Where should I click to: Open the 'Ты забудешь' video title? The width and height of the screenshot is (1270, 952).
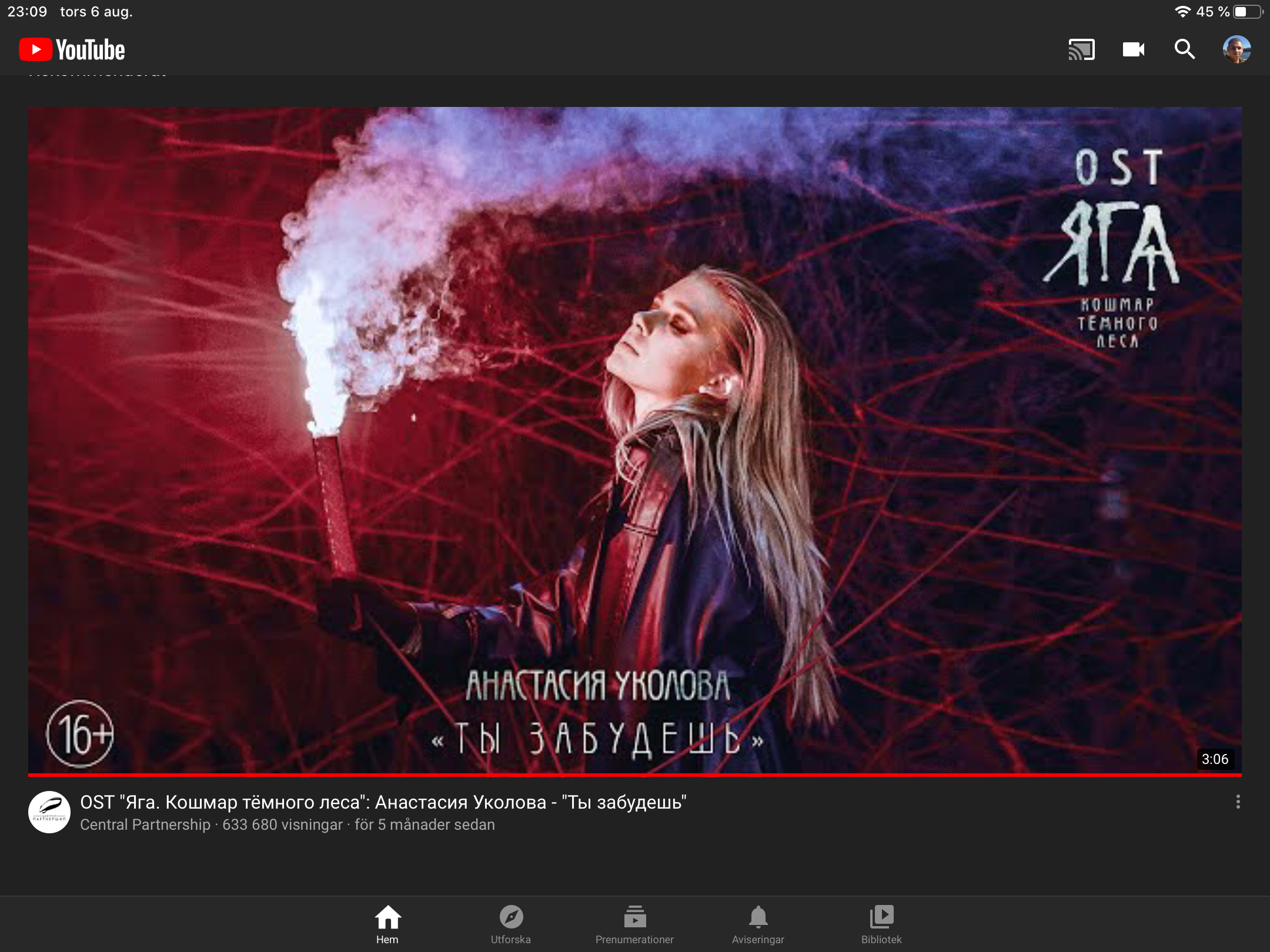(x=383, y=802)
